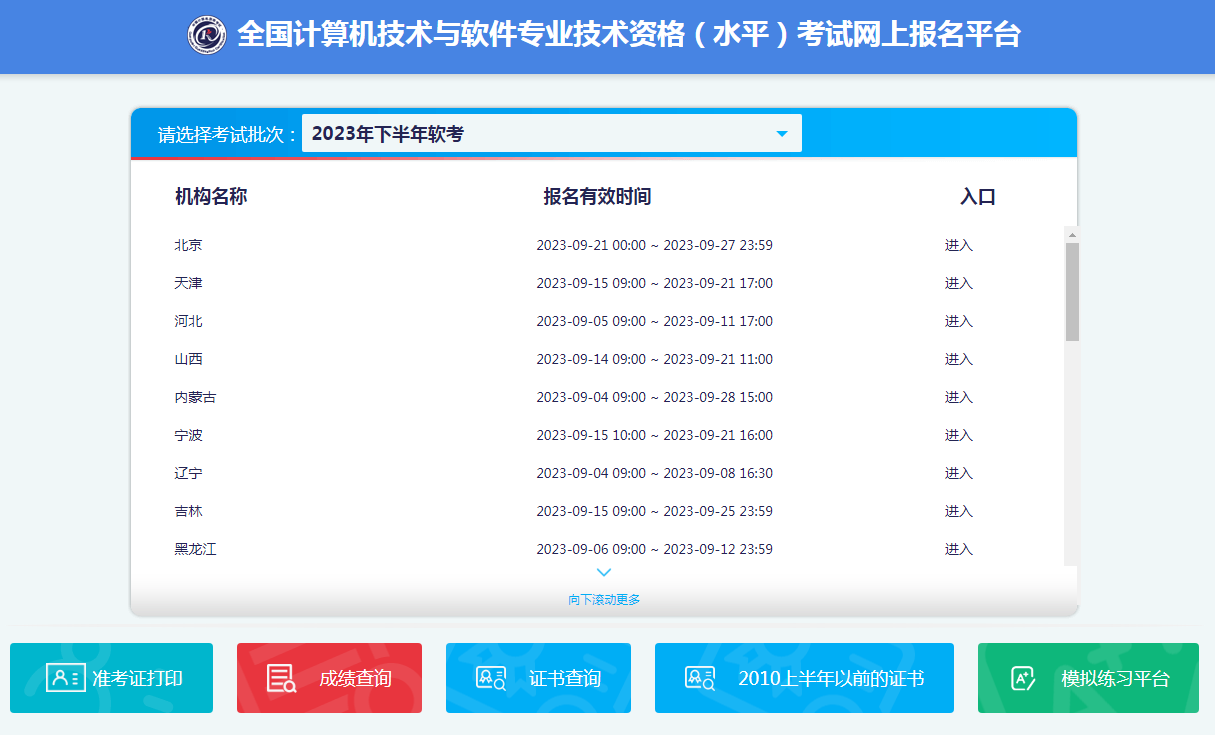Click 进入 for 黑龙江 province
The width and height of the screenshot is (1215, 735).
point(958,548)
